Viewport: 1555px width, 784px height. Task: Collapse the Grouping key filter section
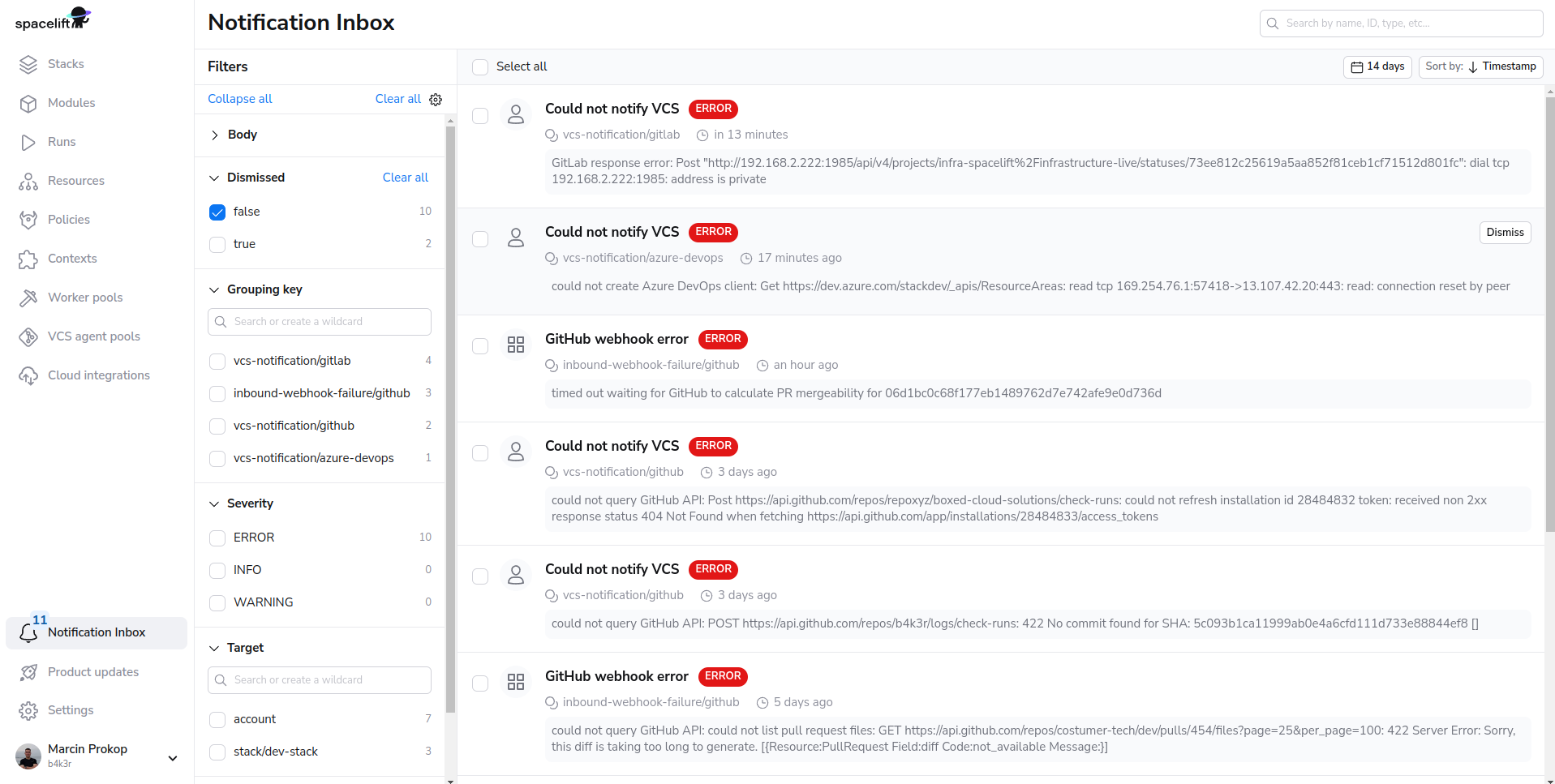214,290
